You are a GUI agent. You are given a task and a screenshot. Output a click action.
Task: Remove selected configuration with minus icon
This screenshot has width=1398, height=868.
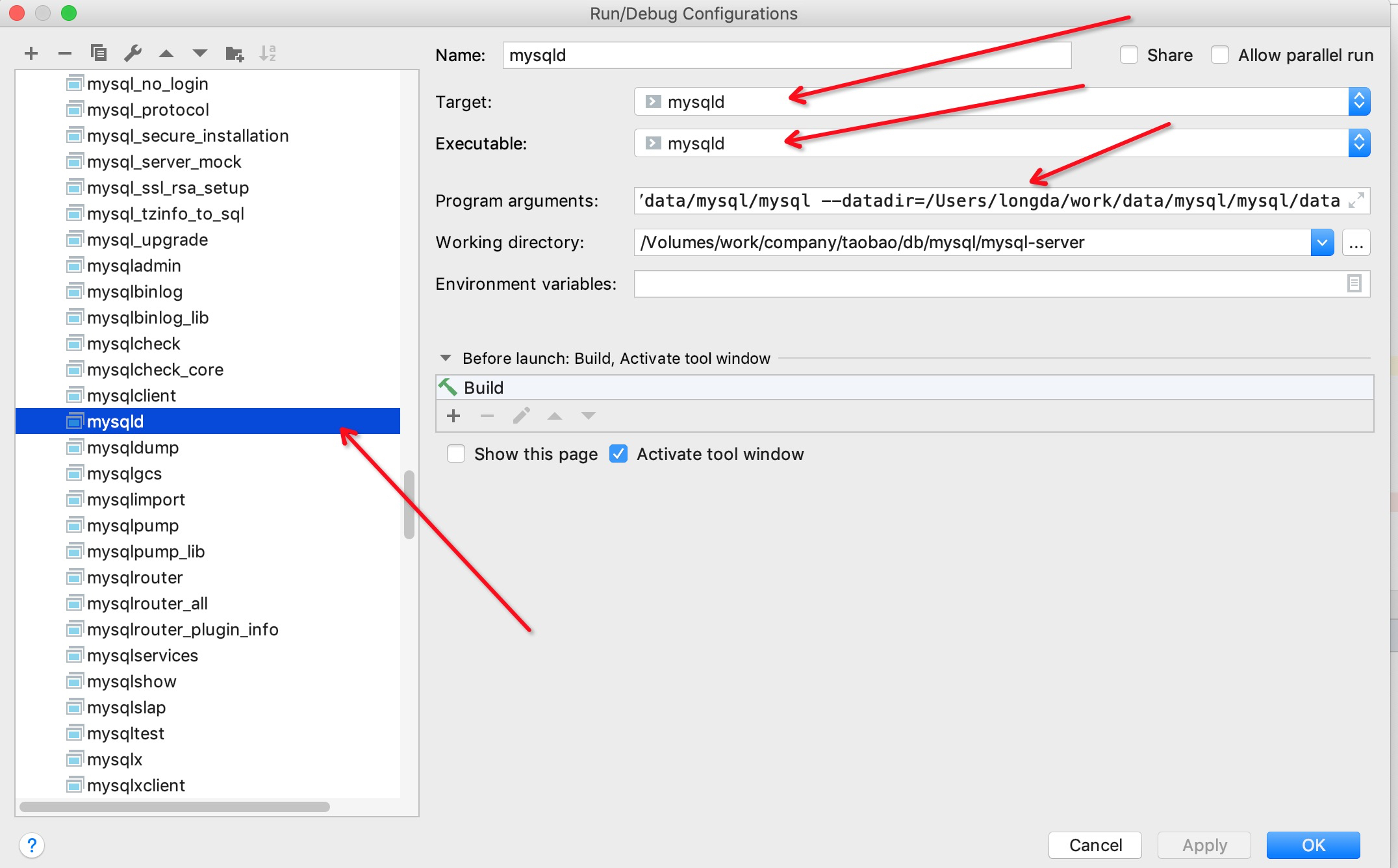pyautogui.click(x=64, y=53)
